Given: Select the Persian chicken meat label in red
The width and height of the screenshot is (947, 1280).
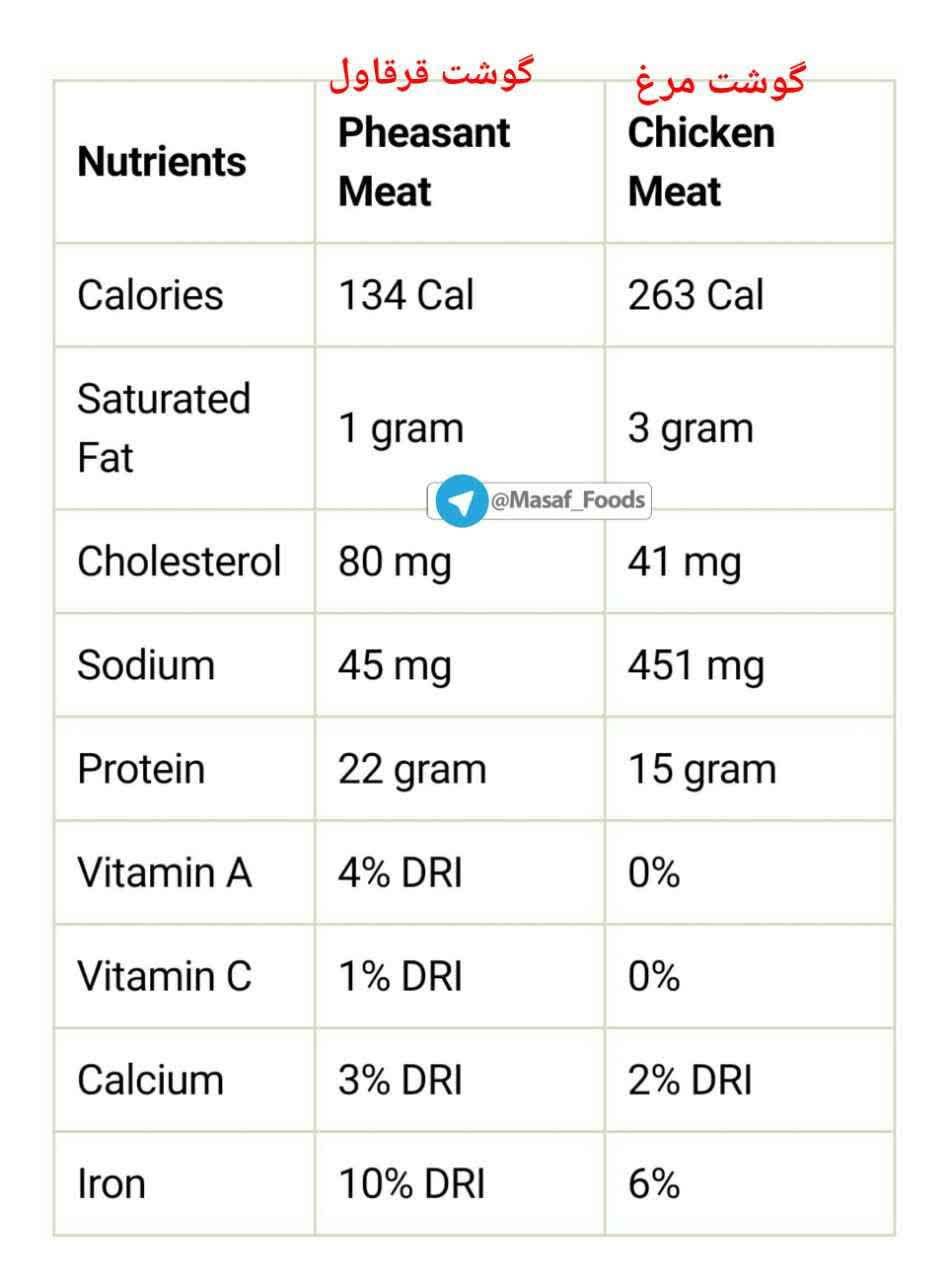Looking at the screenshot, I should [720, 80].
